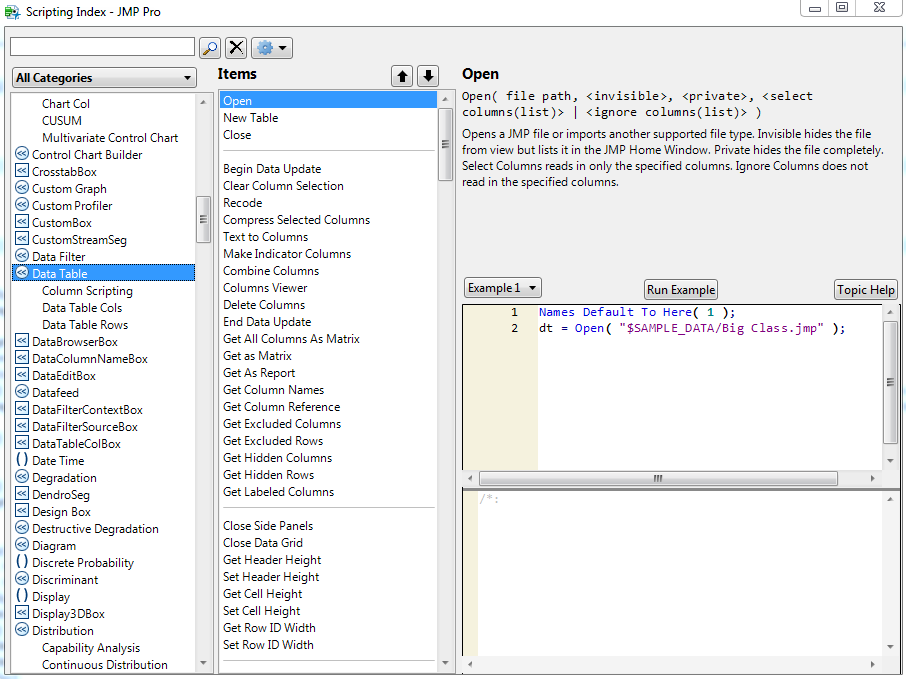Select Set Row ID Width item
Screen dimensions: 906x679
(x=268, y=644)
